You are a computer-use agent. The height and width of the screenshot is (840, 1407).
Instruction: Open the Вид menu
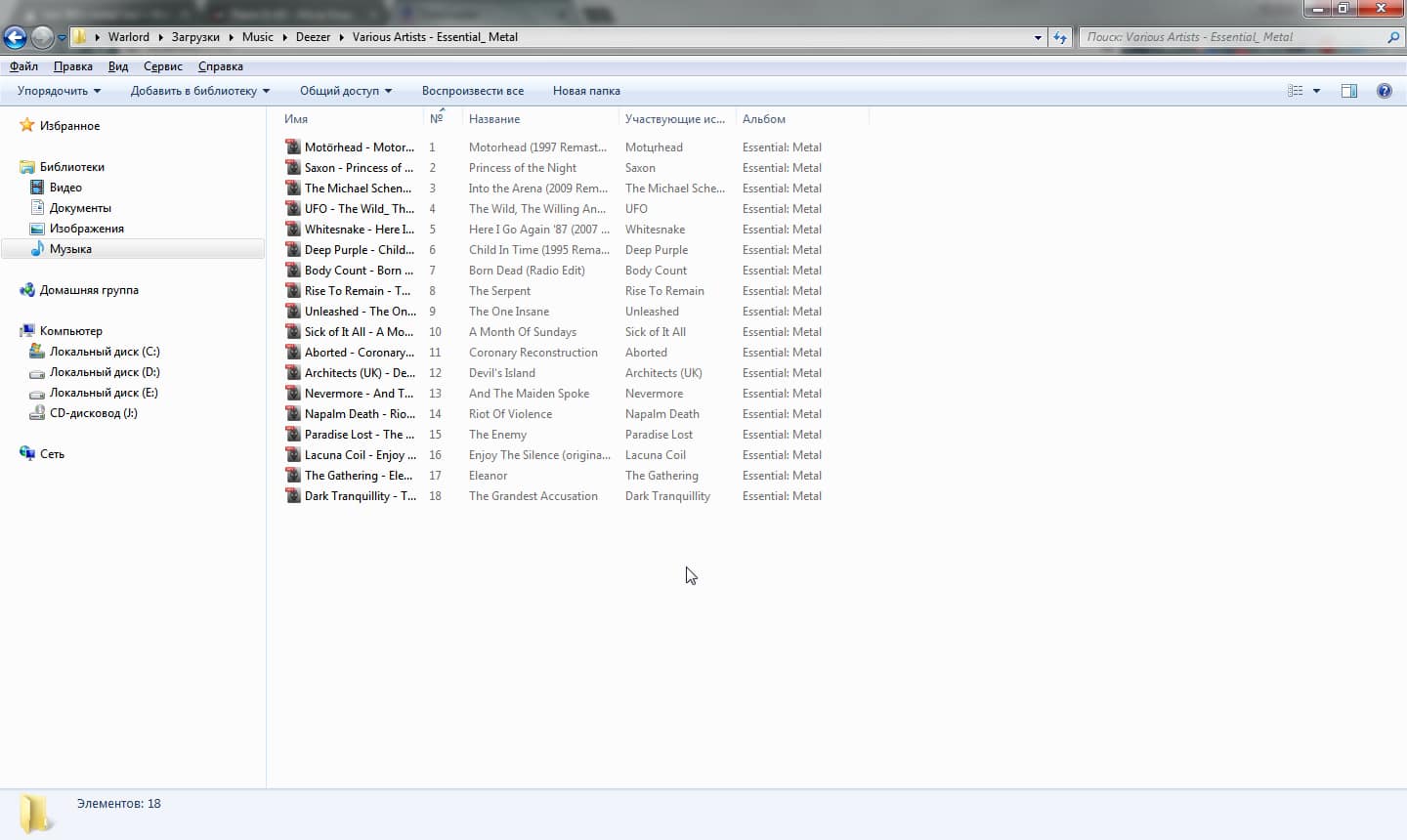[x=118, y=66]
